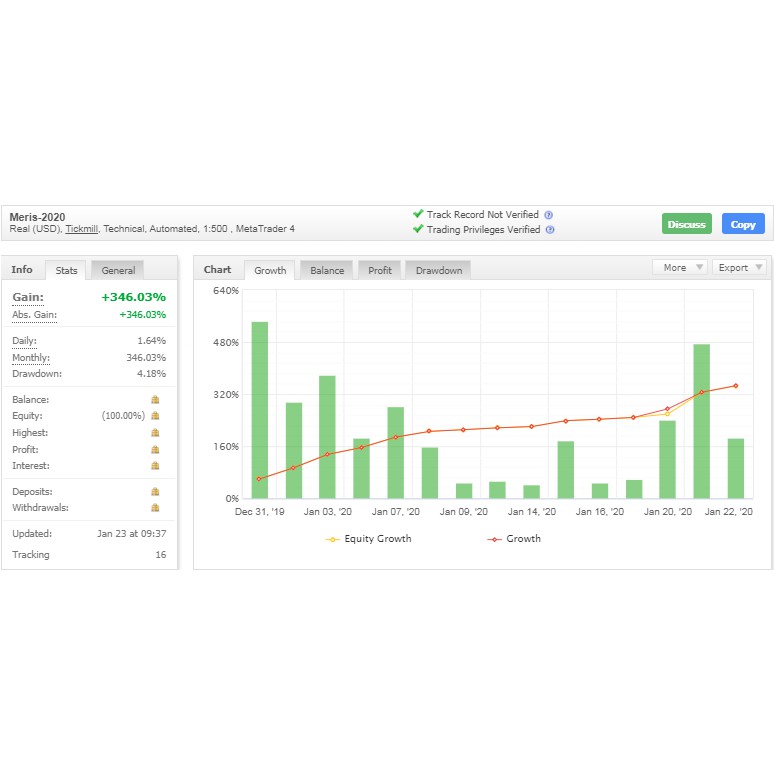The image size is (774, 774).
Task: Click the lock icon beside Deposits
Action: 155,492
